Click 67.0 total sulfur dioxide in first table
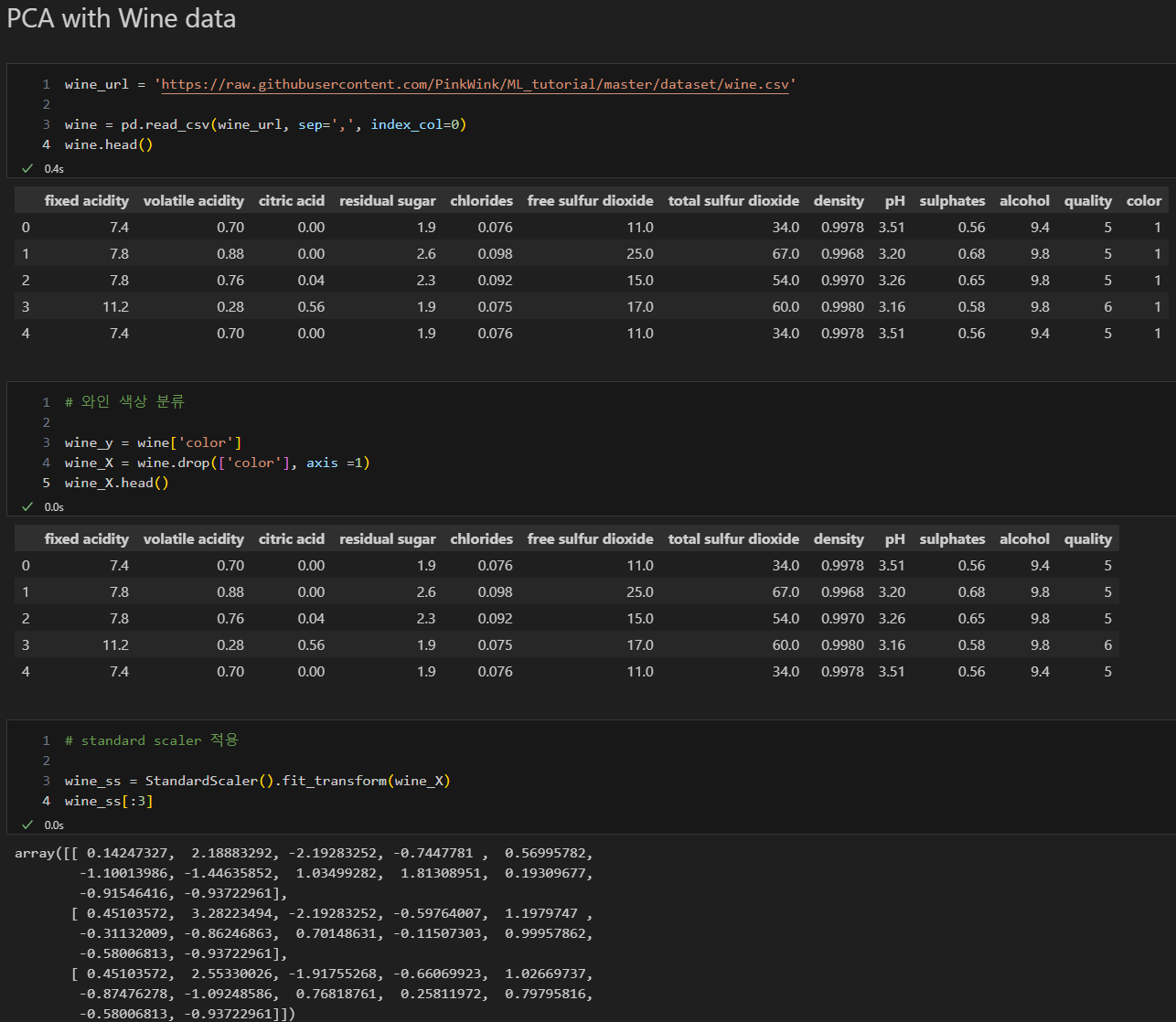 786,254
